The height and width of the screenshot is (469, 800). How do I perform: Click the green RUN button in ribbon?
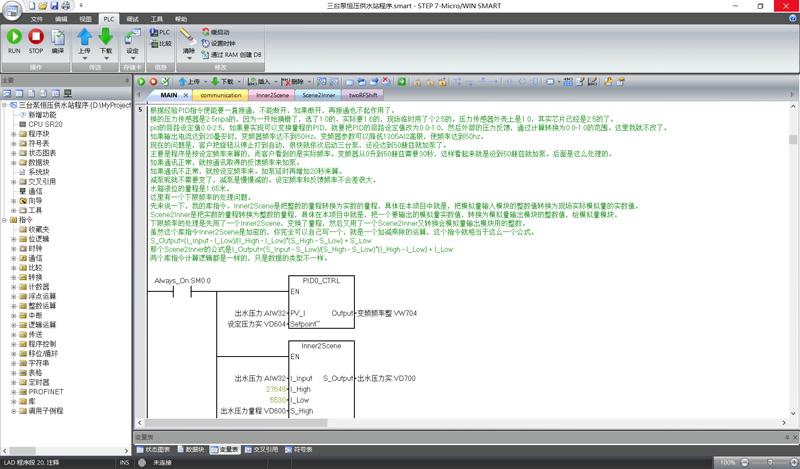point(14,41)
